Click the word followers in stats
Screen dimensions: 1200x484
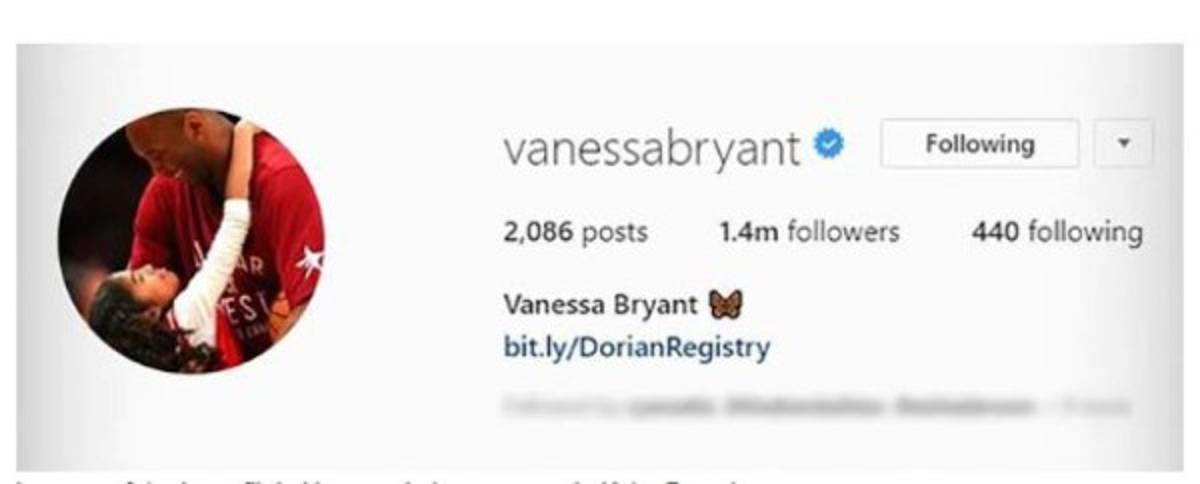tap(843, 233)
